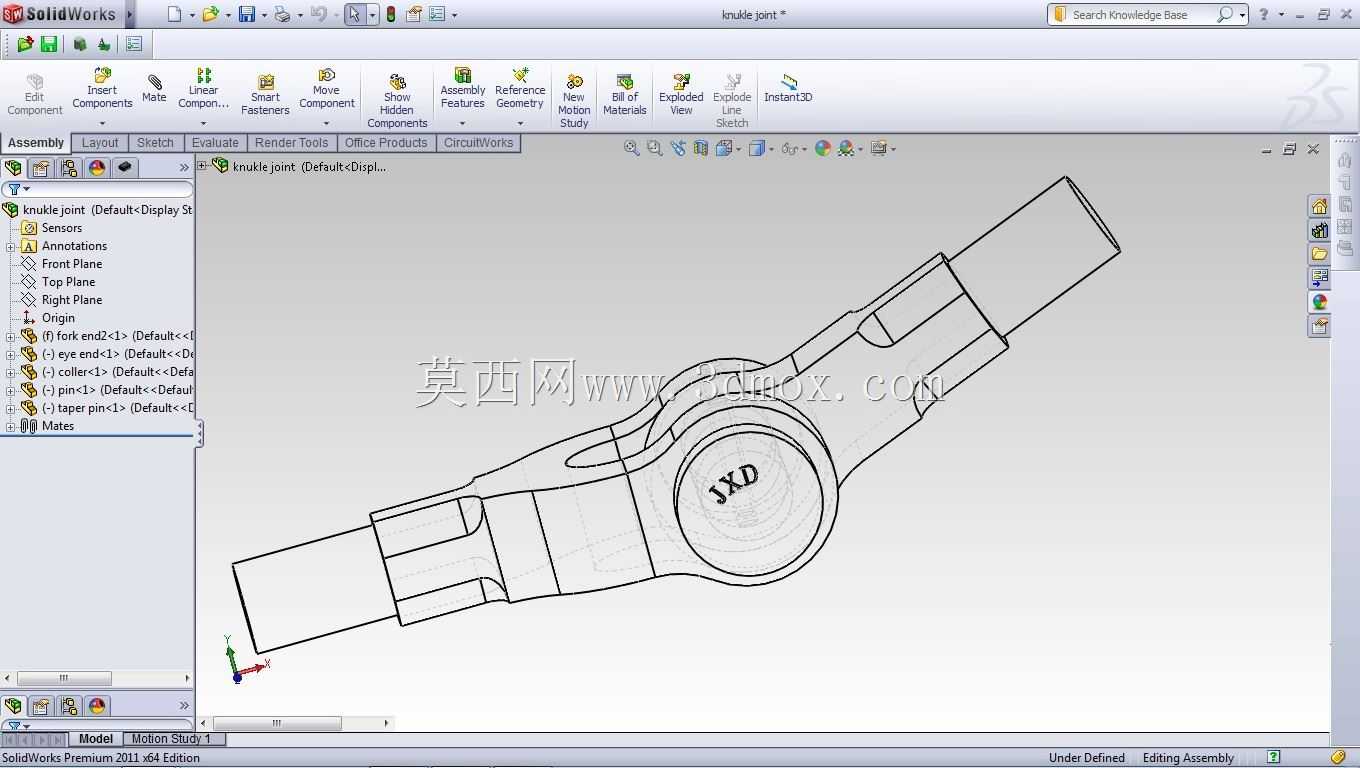1360x768 pixels.
Task: Click the Linear Component Pattern tool
Action: (x=203, y=89)
